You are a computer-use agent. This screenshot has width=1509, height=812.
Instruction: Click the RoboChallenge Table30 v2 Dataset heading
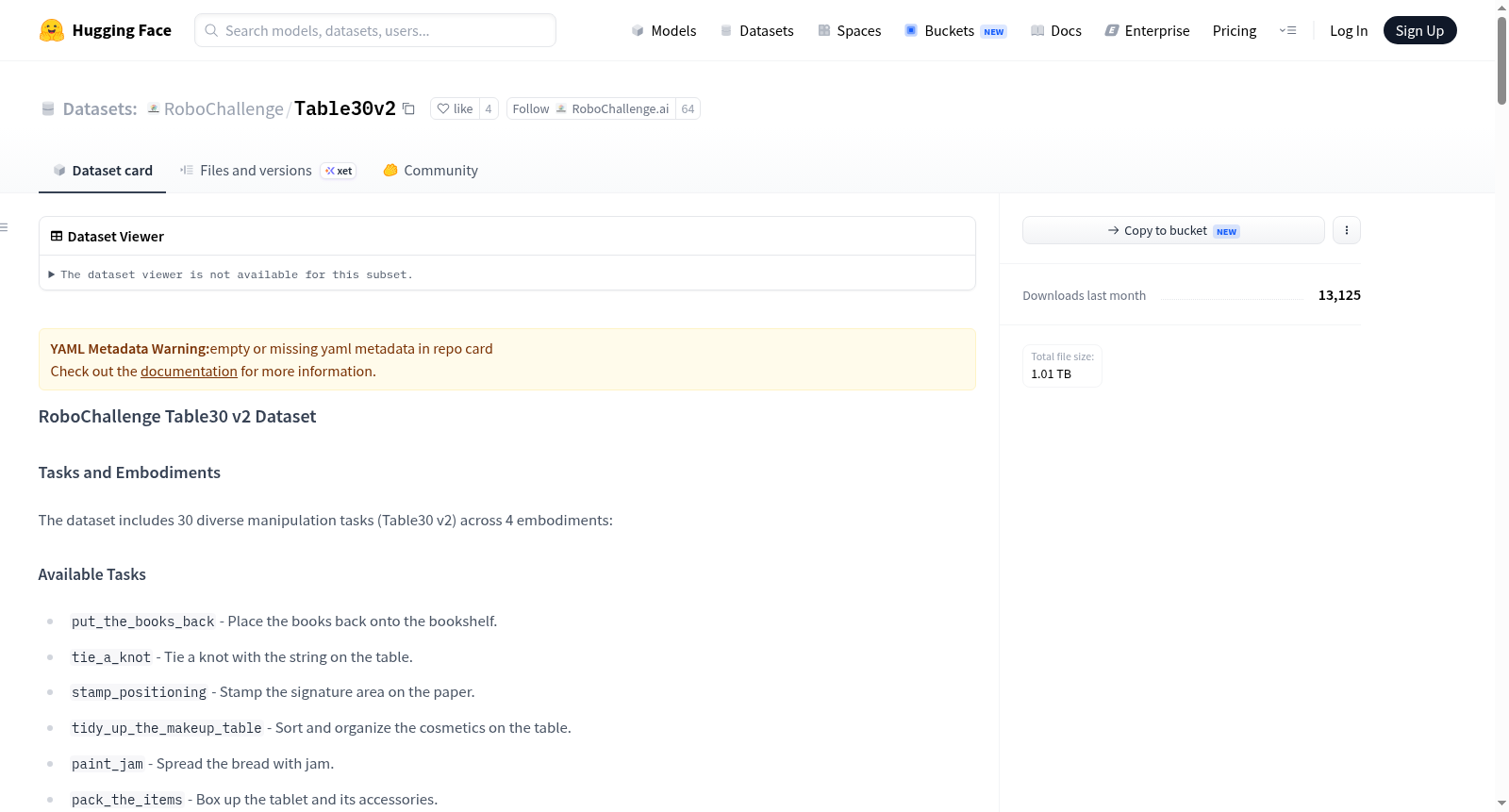177,417
